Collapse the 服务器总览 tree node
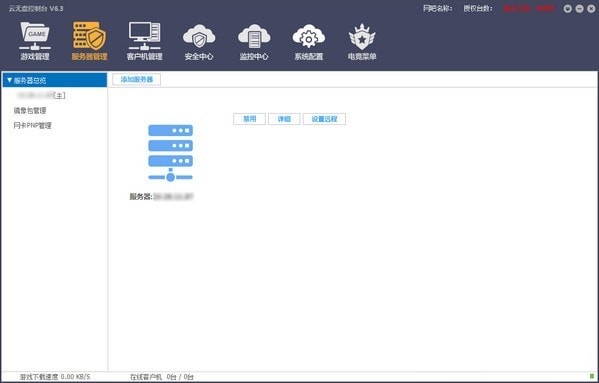The height and width of the screenshot is (383, 599). [x=10, y=80]
